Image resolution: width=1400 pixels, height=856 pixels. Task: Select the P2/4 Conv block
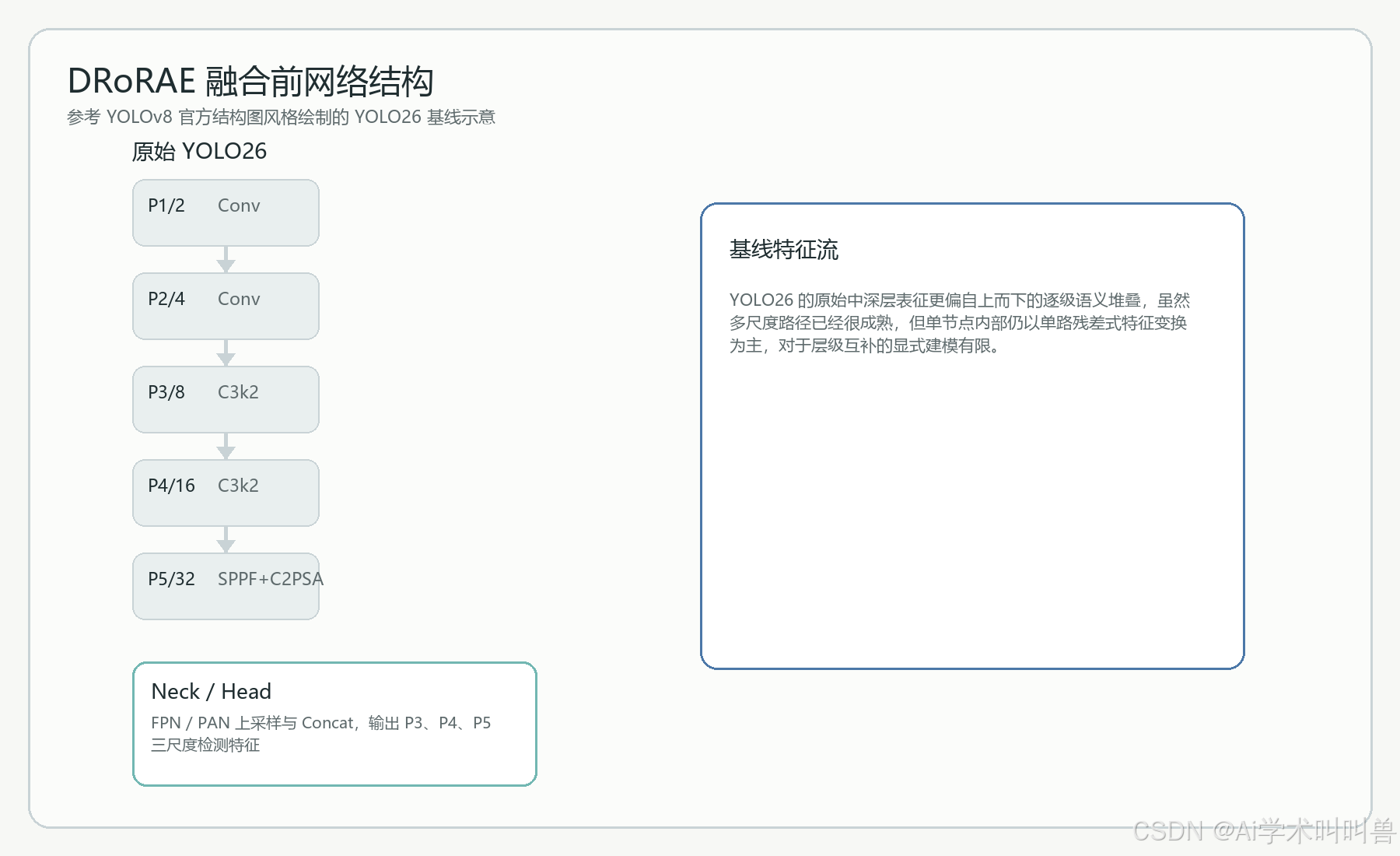[x=226, y=306]
